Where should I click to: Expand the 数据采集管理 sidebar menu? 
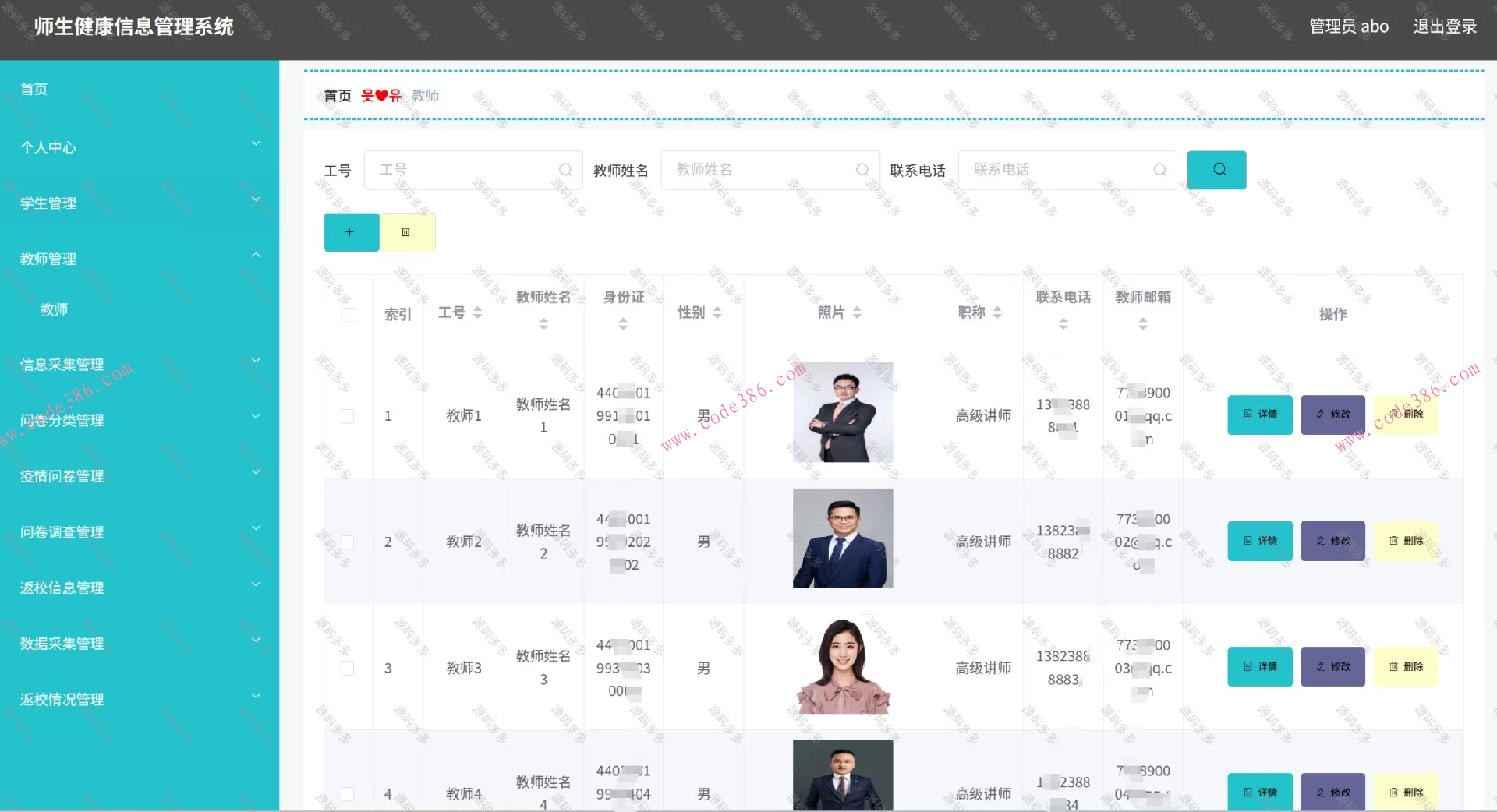click(140, 644)
